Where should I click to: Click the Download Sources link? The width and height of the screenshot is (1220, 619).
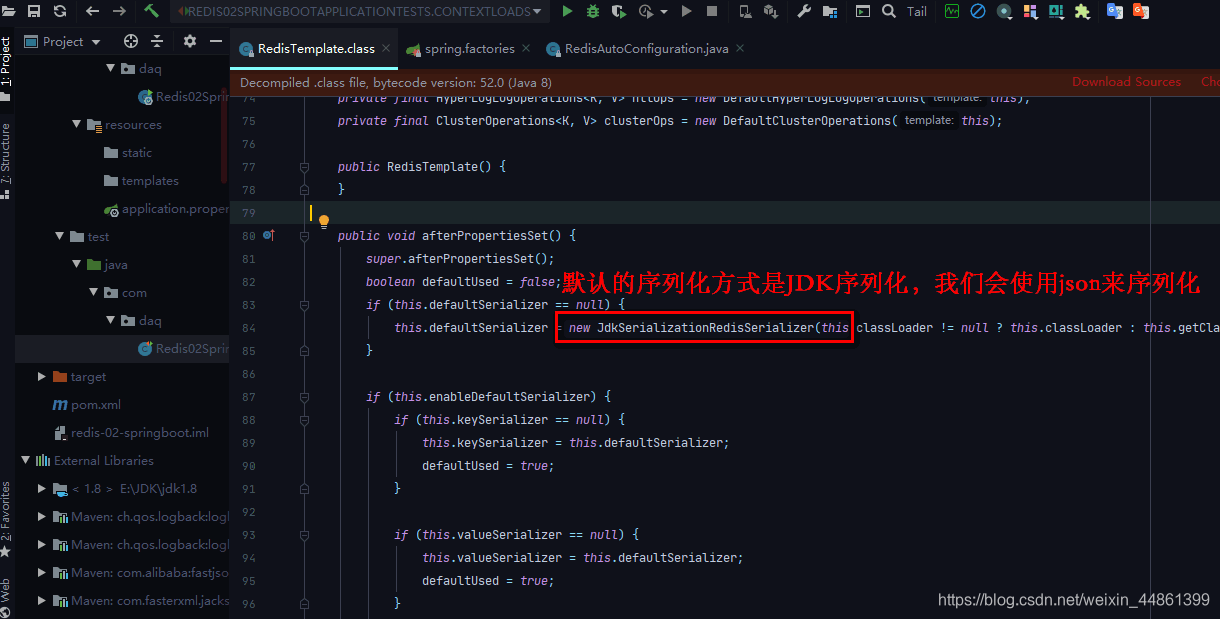pos(1126,82)
